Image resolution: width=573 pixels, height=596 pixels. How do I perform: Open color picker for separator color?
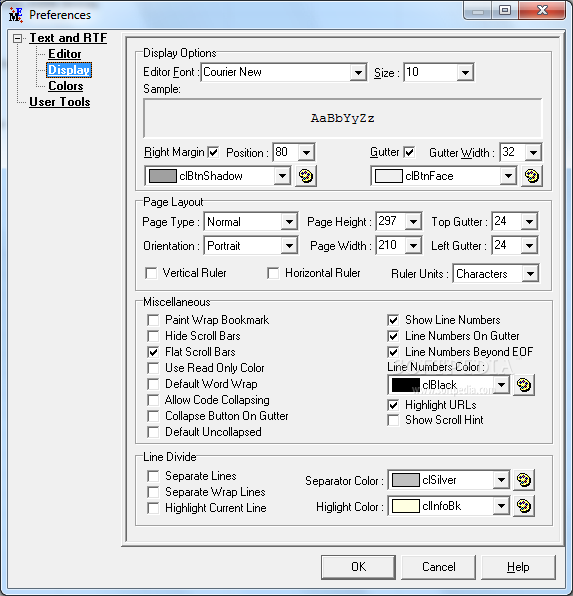[524, 480]
